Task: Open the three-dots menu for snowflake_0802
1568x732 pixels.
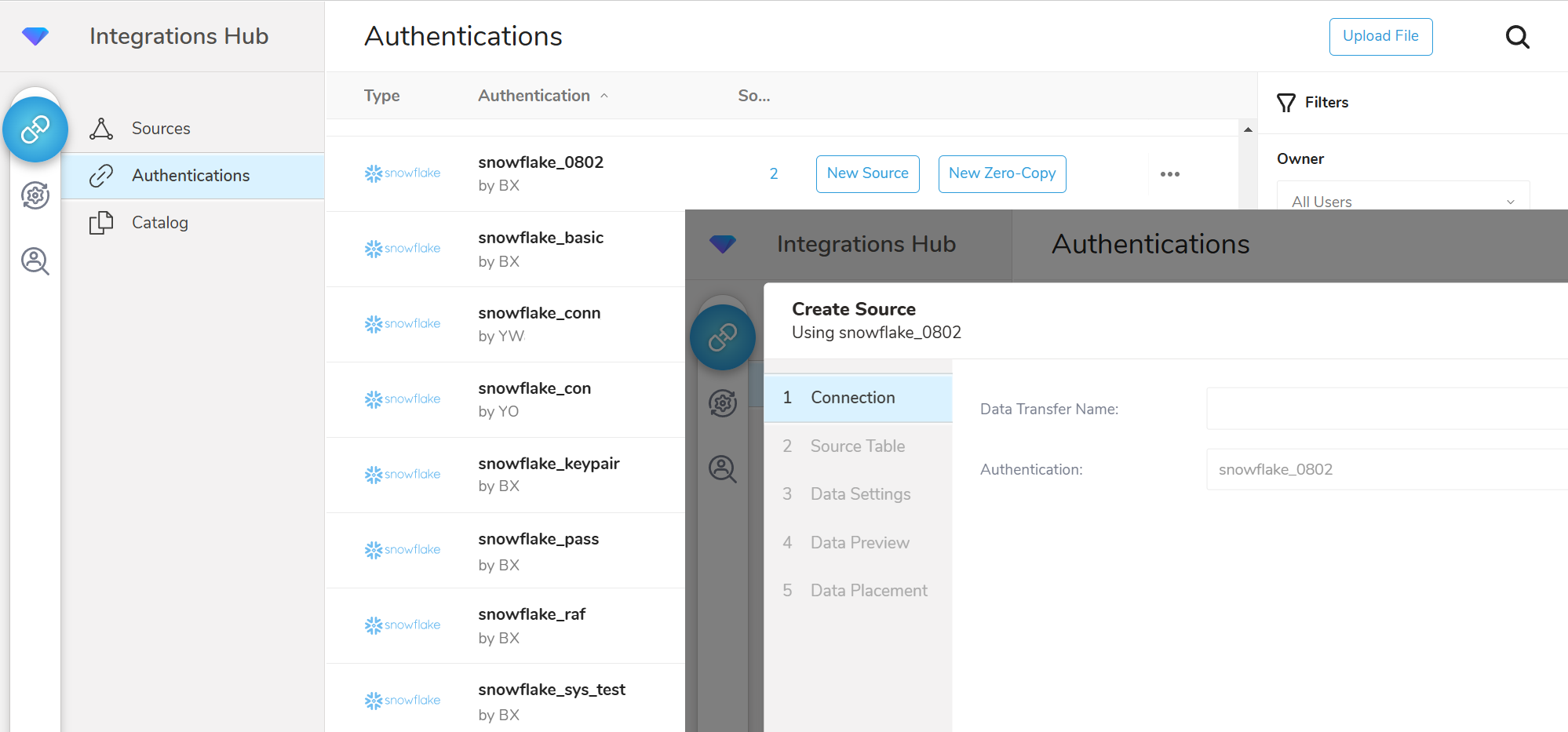Action: 1169,174
